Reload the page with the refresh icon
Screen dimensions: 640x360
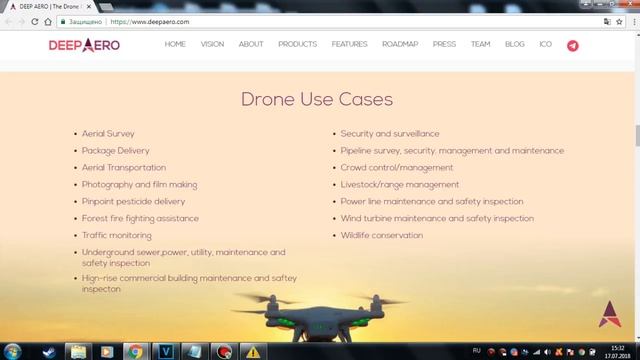tap(35, 22)
